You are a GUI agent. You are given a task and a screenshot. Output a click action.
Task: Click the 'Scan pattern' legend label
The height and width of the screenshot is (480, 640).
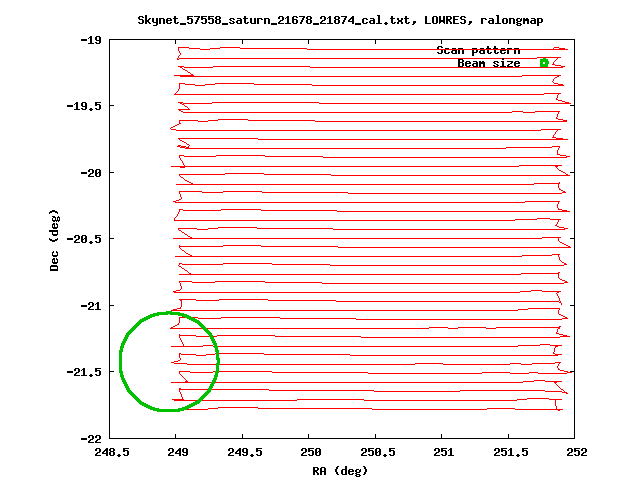[478, 51]
